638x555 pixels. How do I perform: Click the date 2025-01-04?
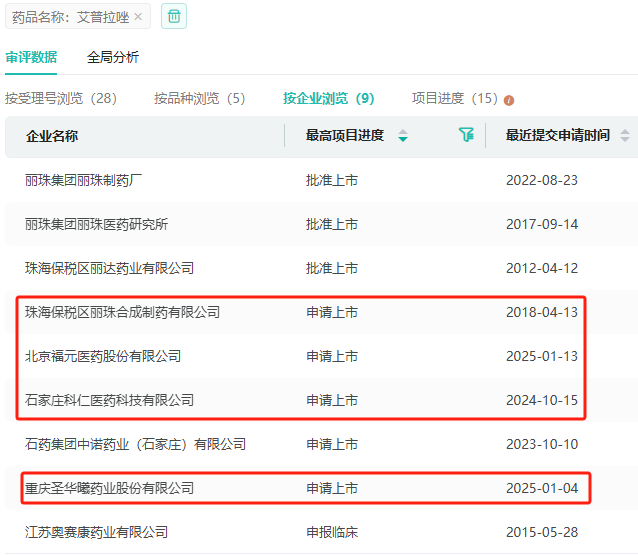[x=542, y=488]
